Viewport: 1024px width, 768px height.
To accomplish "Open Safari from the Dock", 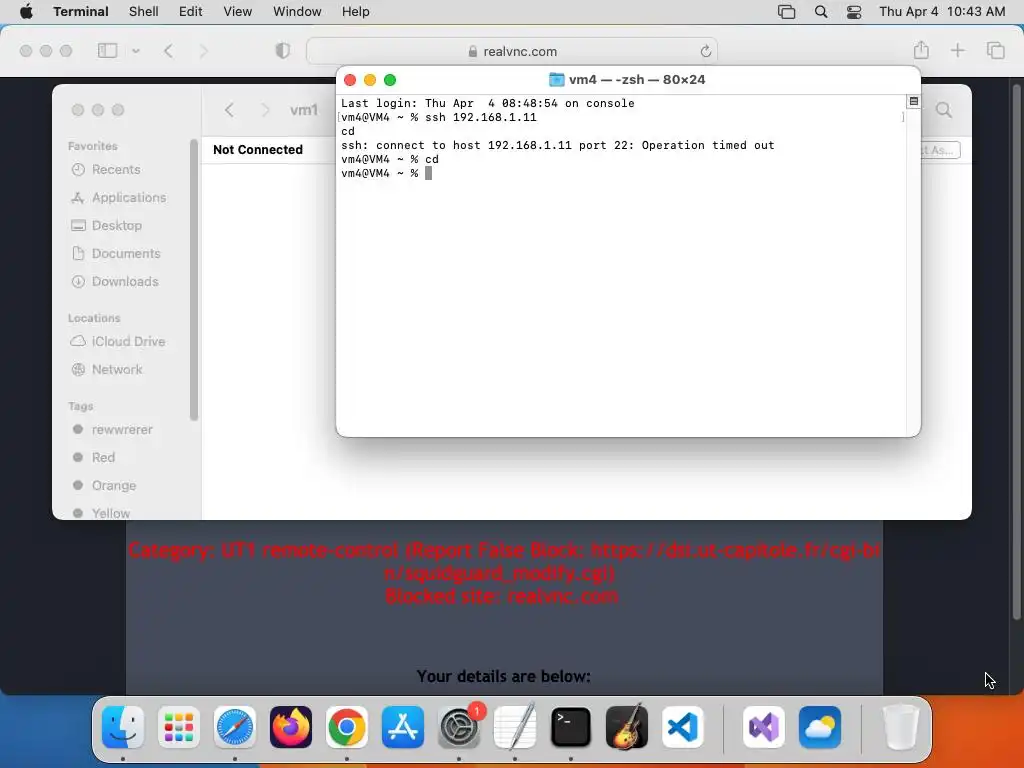I will (235, 727).
